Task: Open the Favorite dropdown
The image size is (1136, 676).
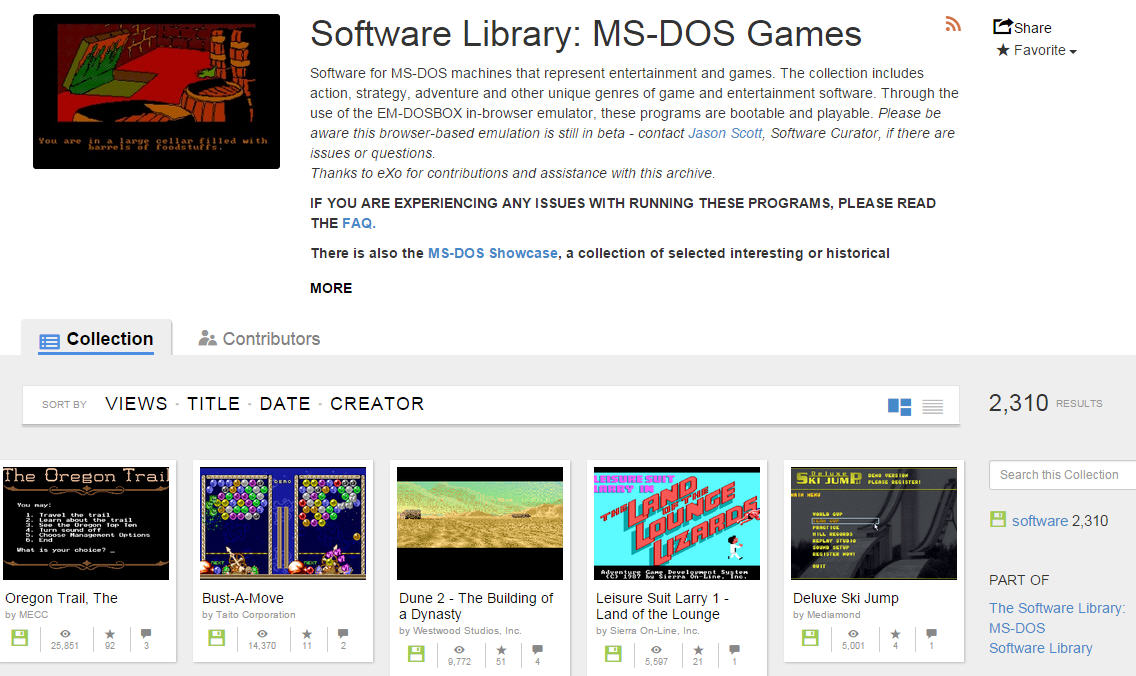Action: [1036, 50]
